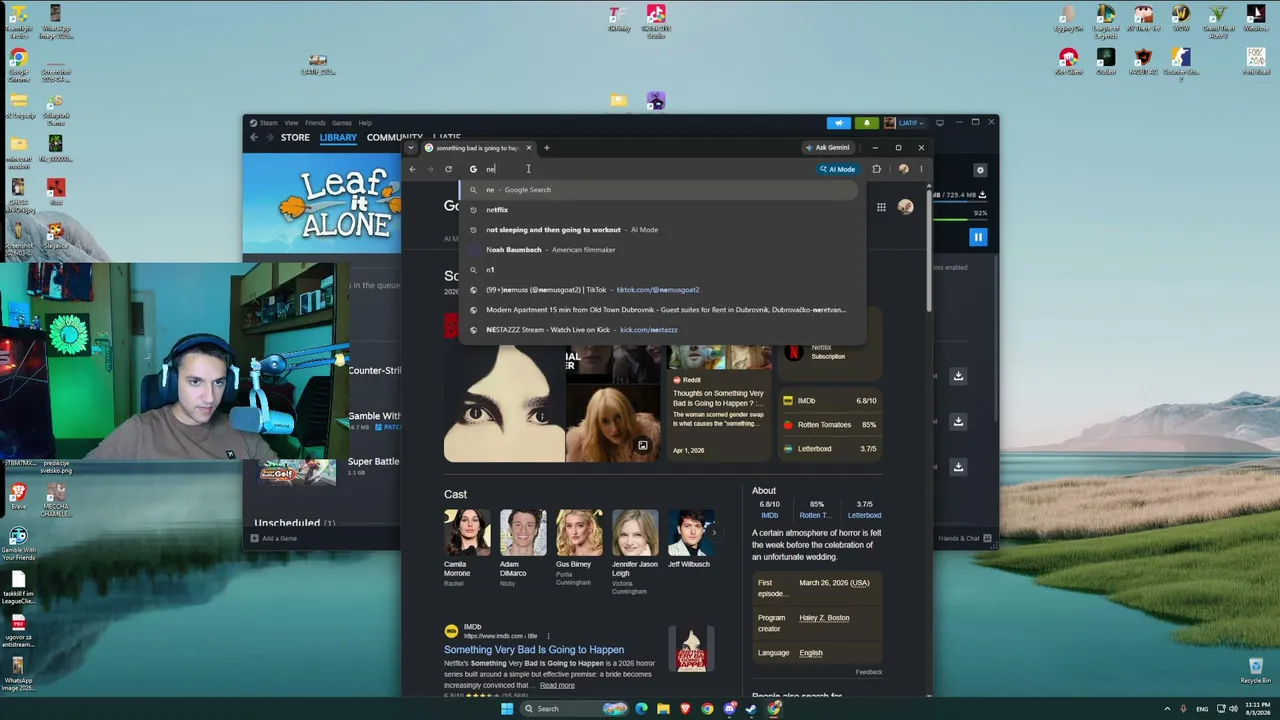
Task: Open Steam LIBRARY tab
Action: tap(338, 137)
